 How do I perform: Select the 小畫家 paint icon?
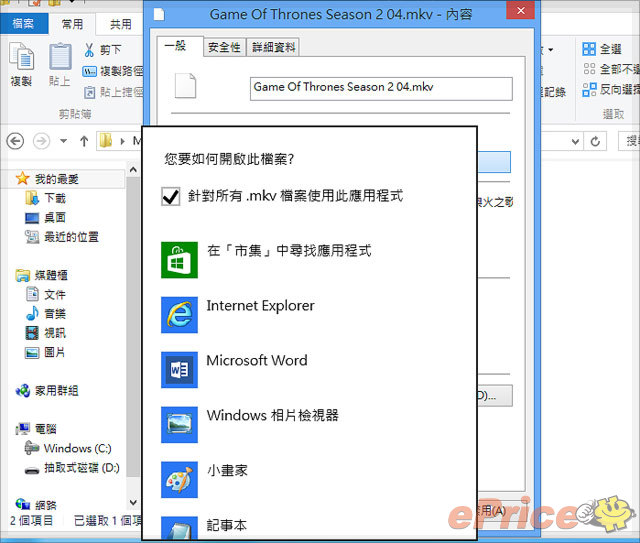179,480
